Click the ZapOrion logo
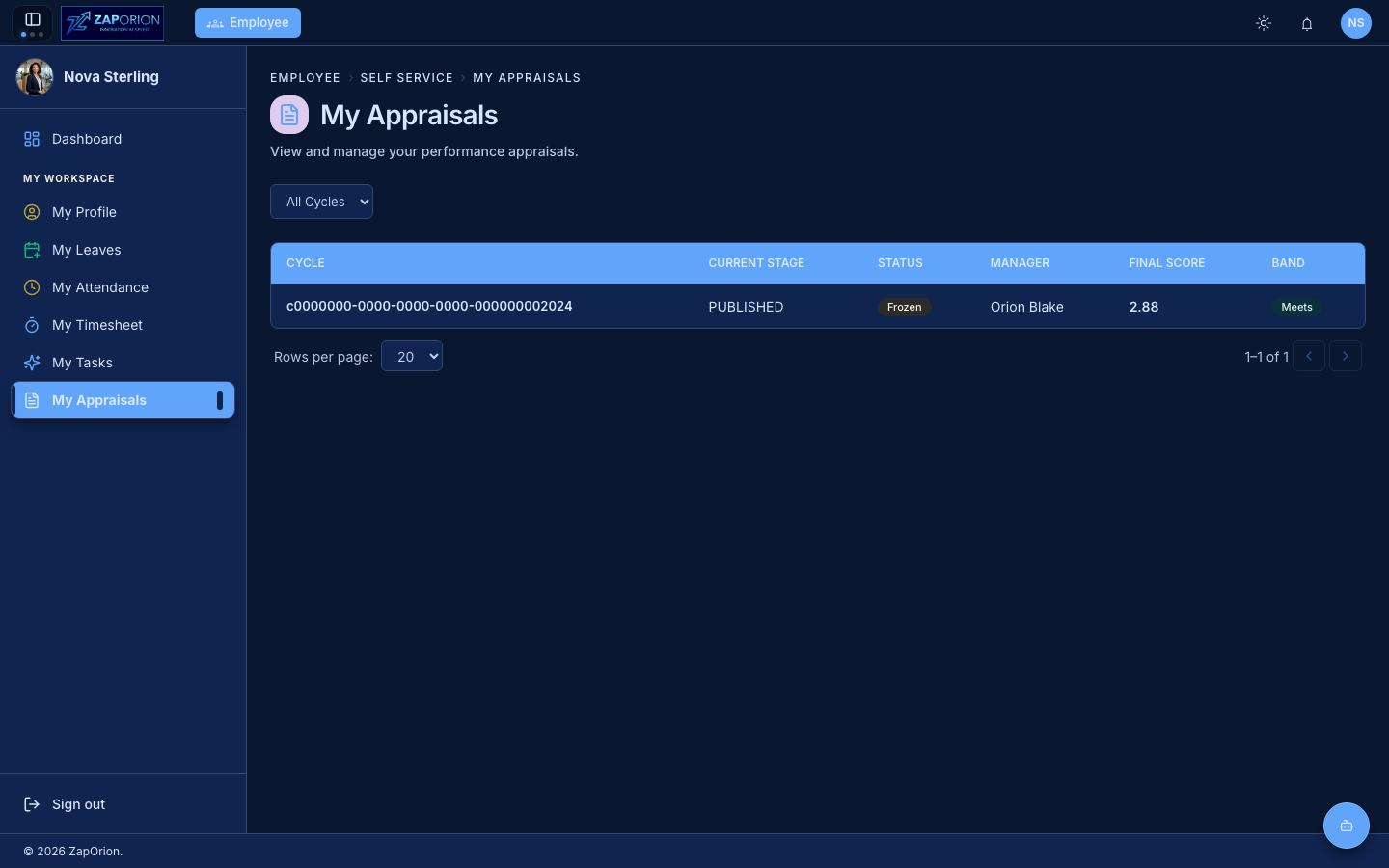This screenshot has height=868, width=1389. click(112, 22)
